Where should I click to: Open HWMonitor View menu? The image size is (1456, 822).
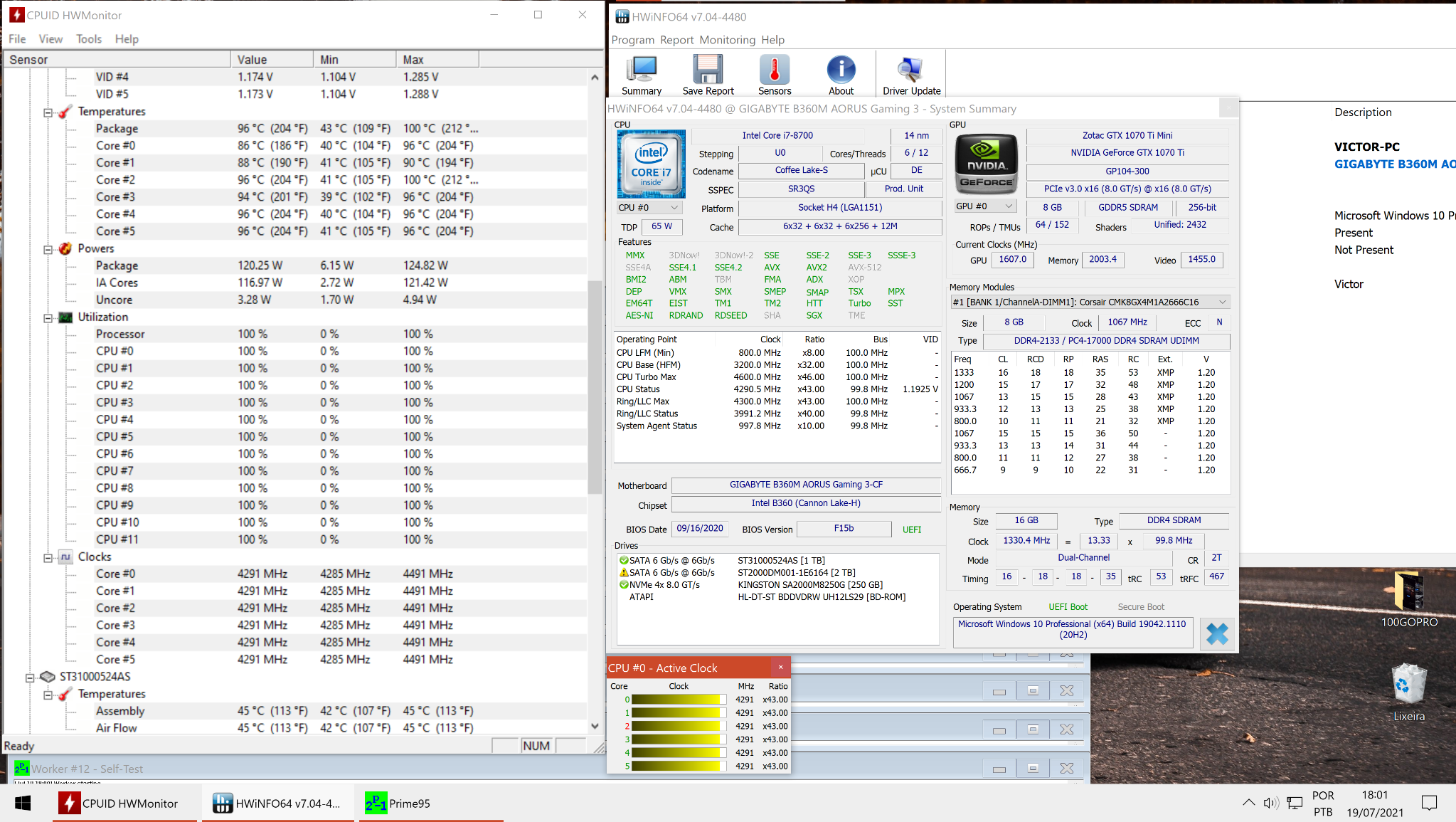coord(51,38)
